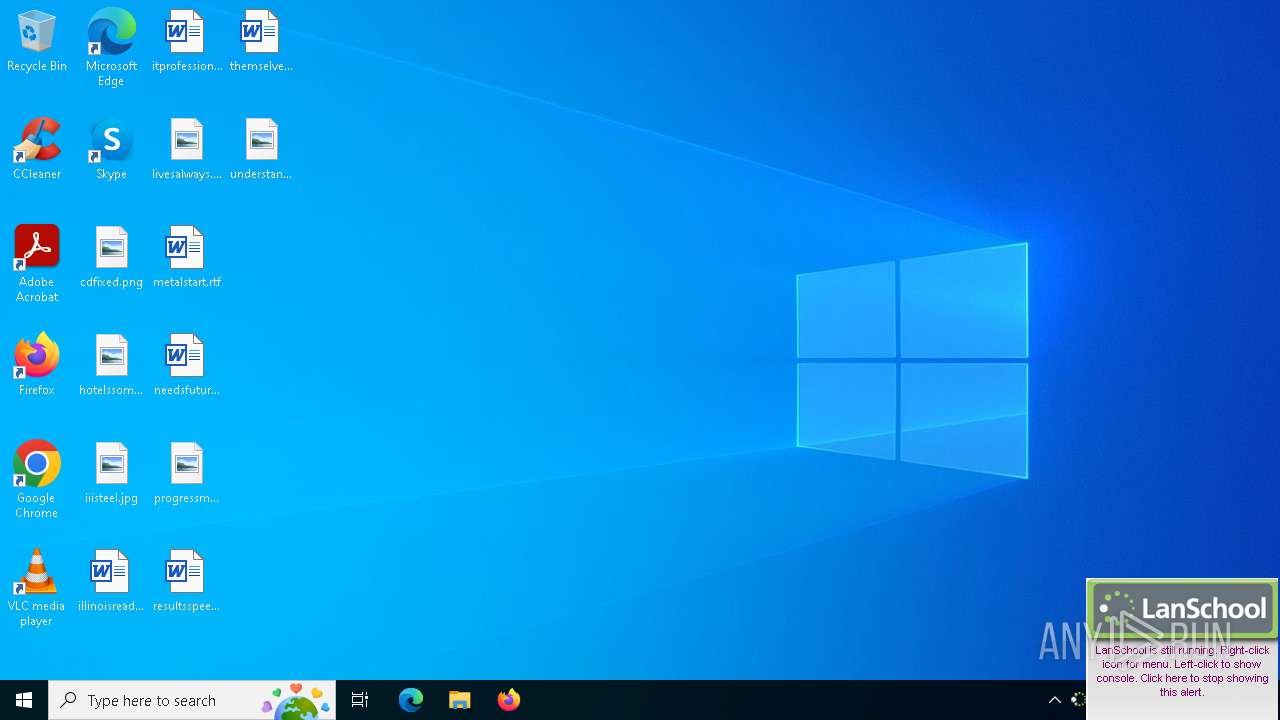This screenshot has width=1280, height=720.
Task: Select the needsfutur Word document icon
Action: [x=187, y=366]
